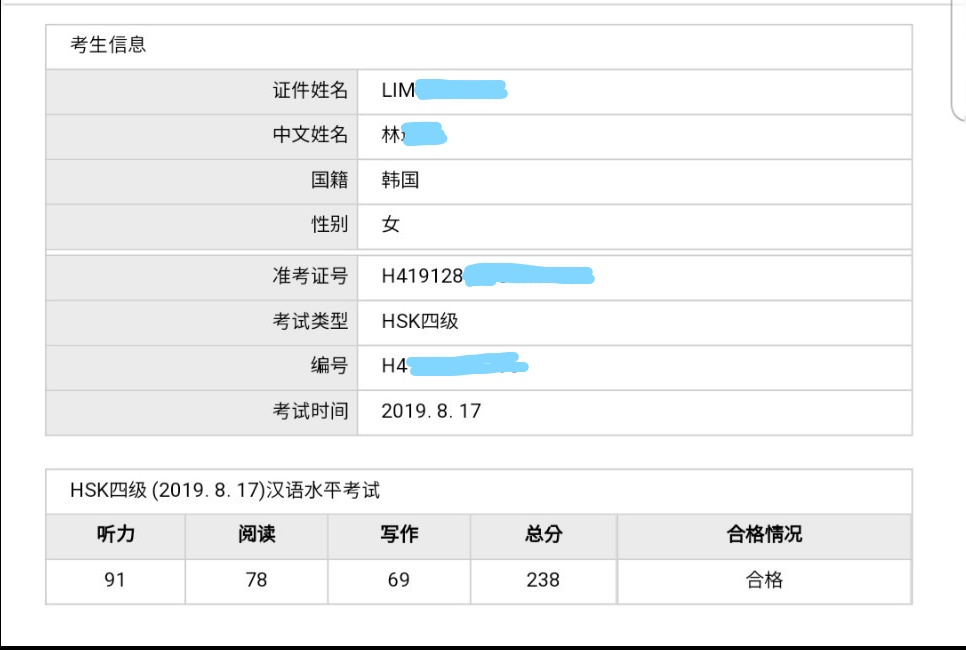Click the admission number starting H419128
The height and width of the screenshot is (650, 966).
point(423,276)
